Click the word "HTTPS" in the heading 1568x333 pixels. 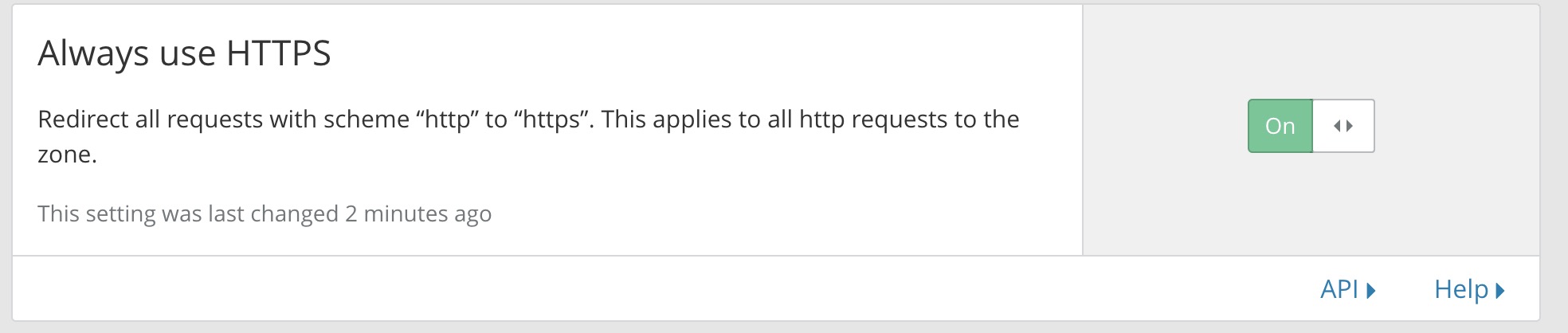pos(278,54)
